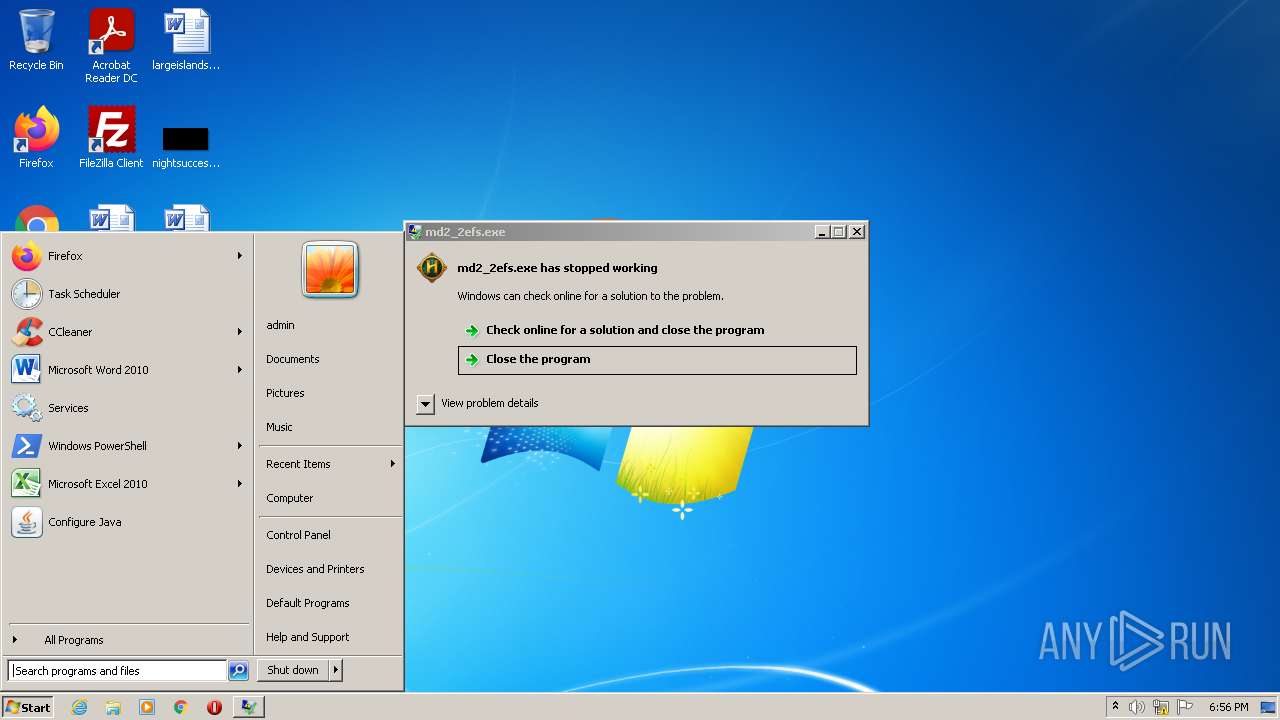Open Microsoft Word 2010 from Start menu
Viewport: 1280px width, 720px height.
point(128,370)
